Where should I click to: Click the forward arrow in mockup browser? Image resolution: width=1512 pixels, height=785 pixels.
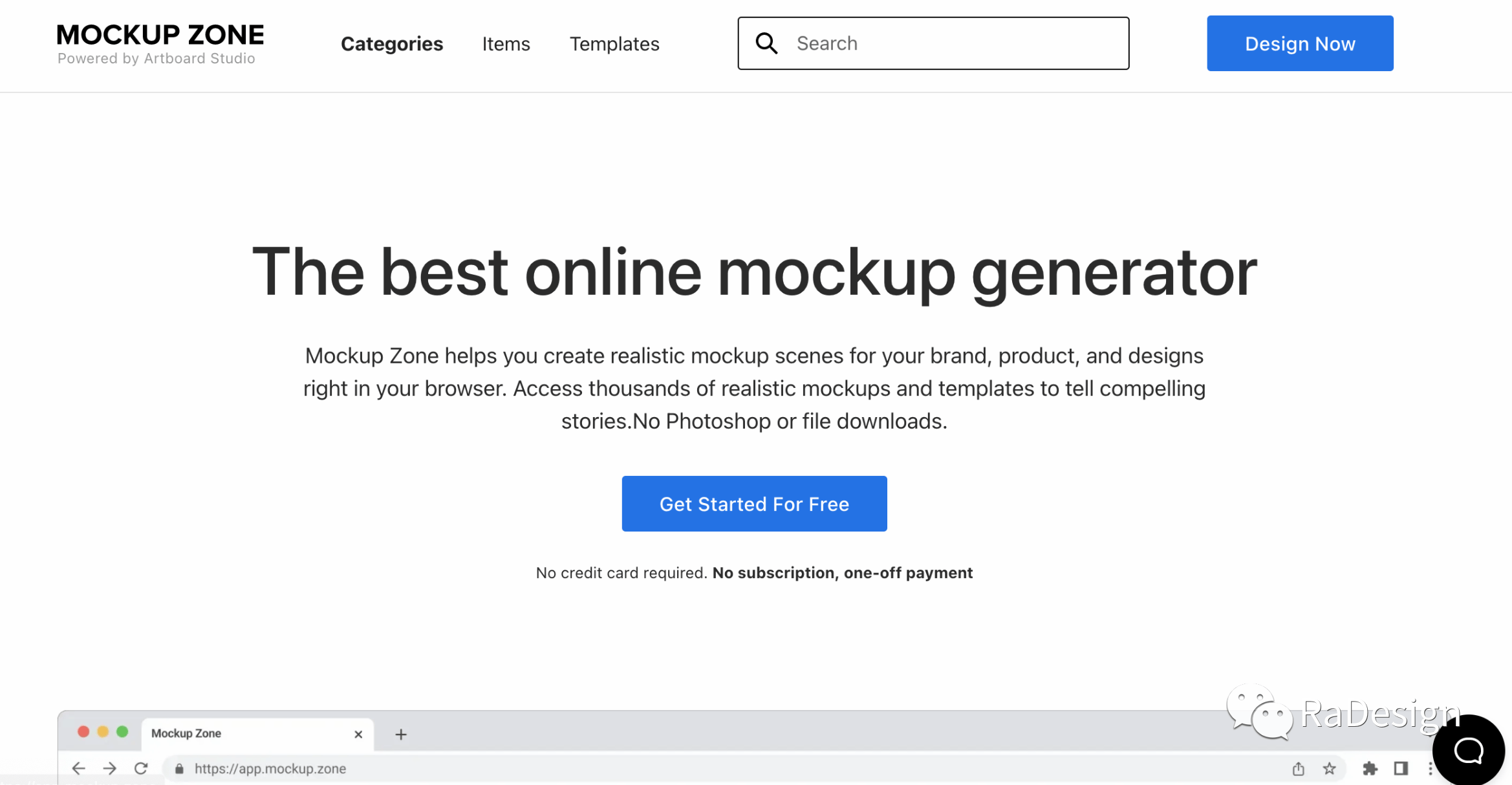click(109, 768)
